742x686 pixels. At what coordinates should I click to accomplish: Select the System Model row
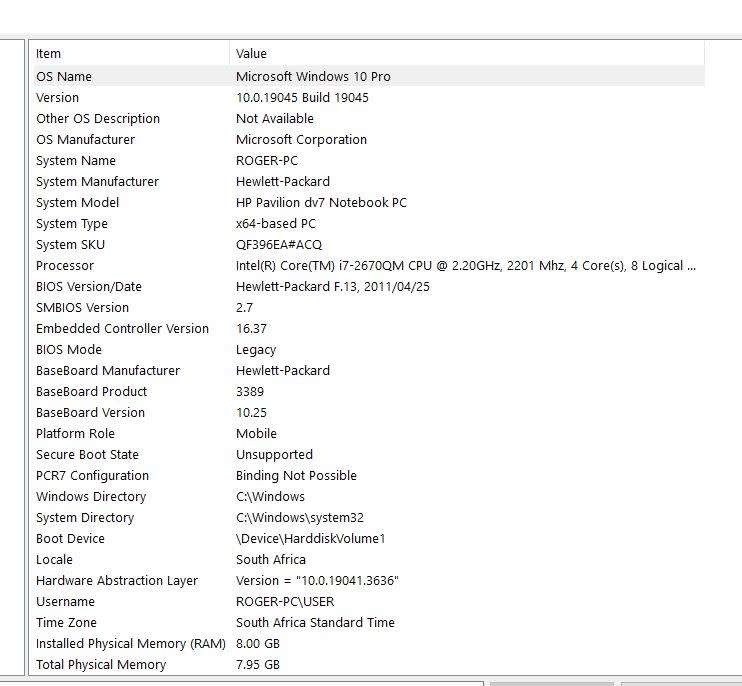click(x=77, y=202)
